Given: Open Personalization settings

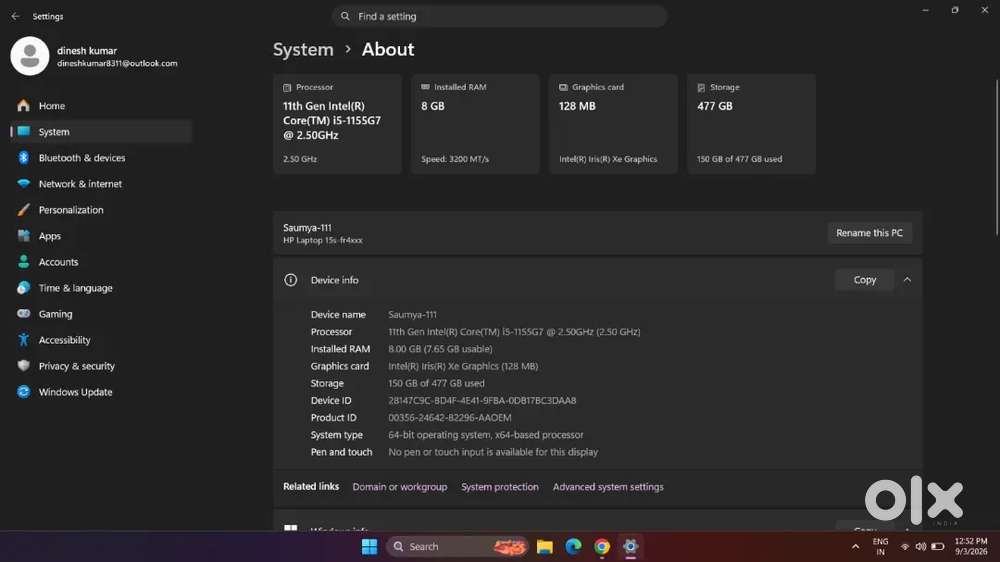Looking at the screenshot, I should coord(71,210).
